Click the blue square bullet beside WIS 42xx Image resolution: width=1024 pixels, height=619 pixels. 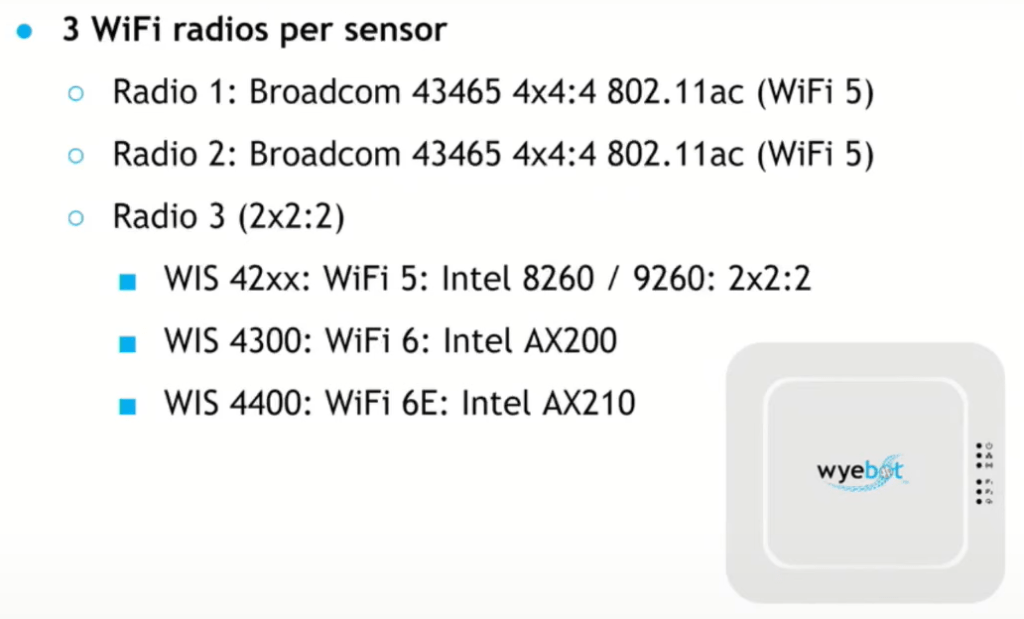(x=127, y=281)
